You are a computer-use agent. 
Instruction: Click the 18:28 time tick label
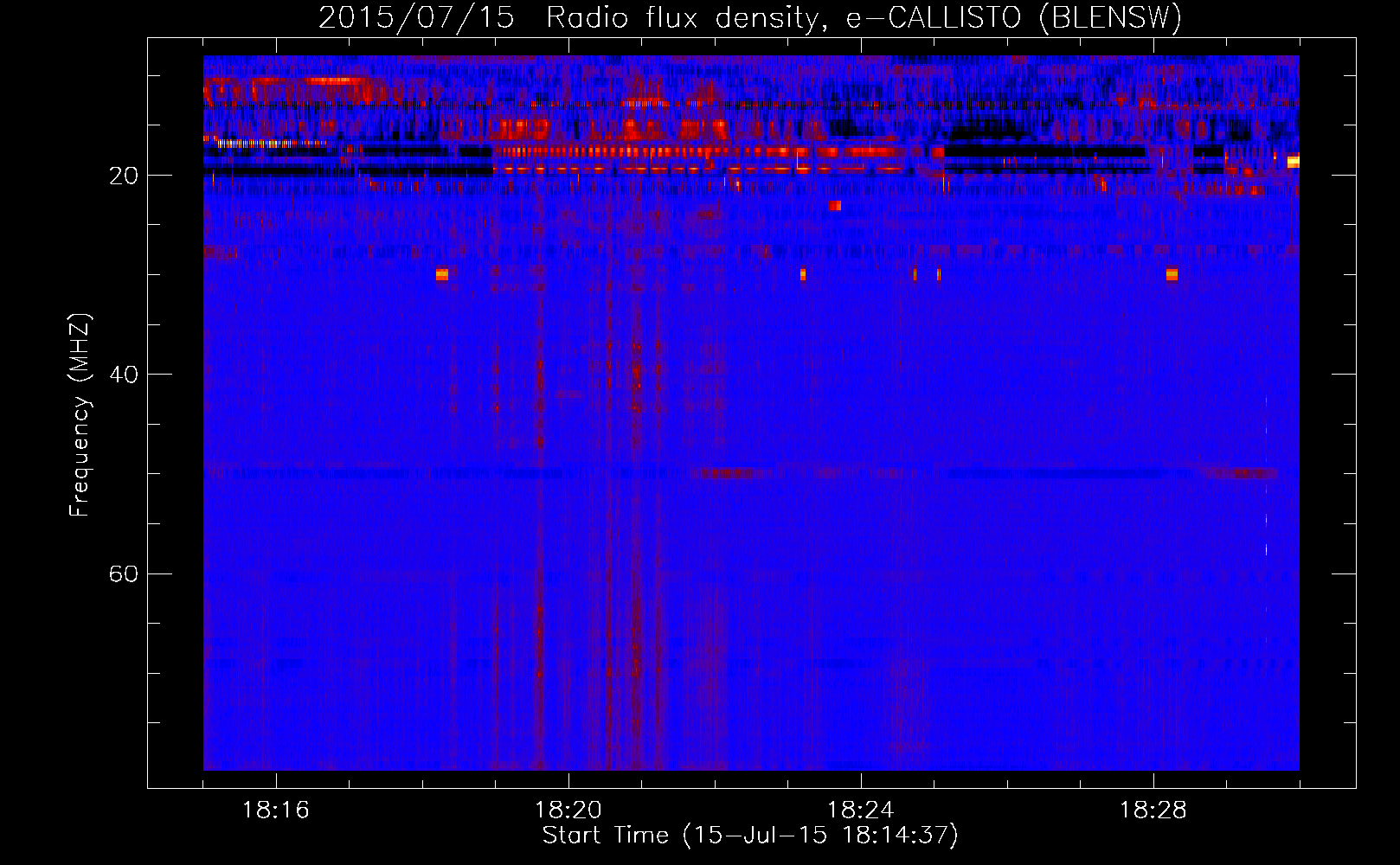[1153, 811]
